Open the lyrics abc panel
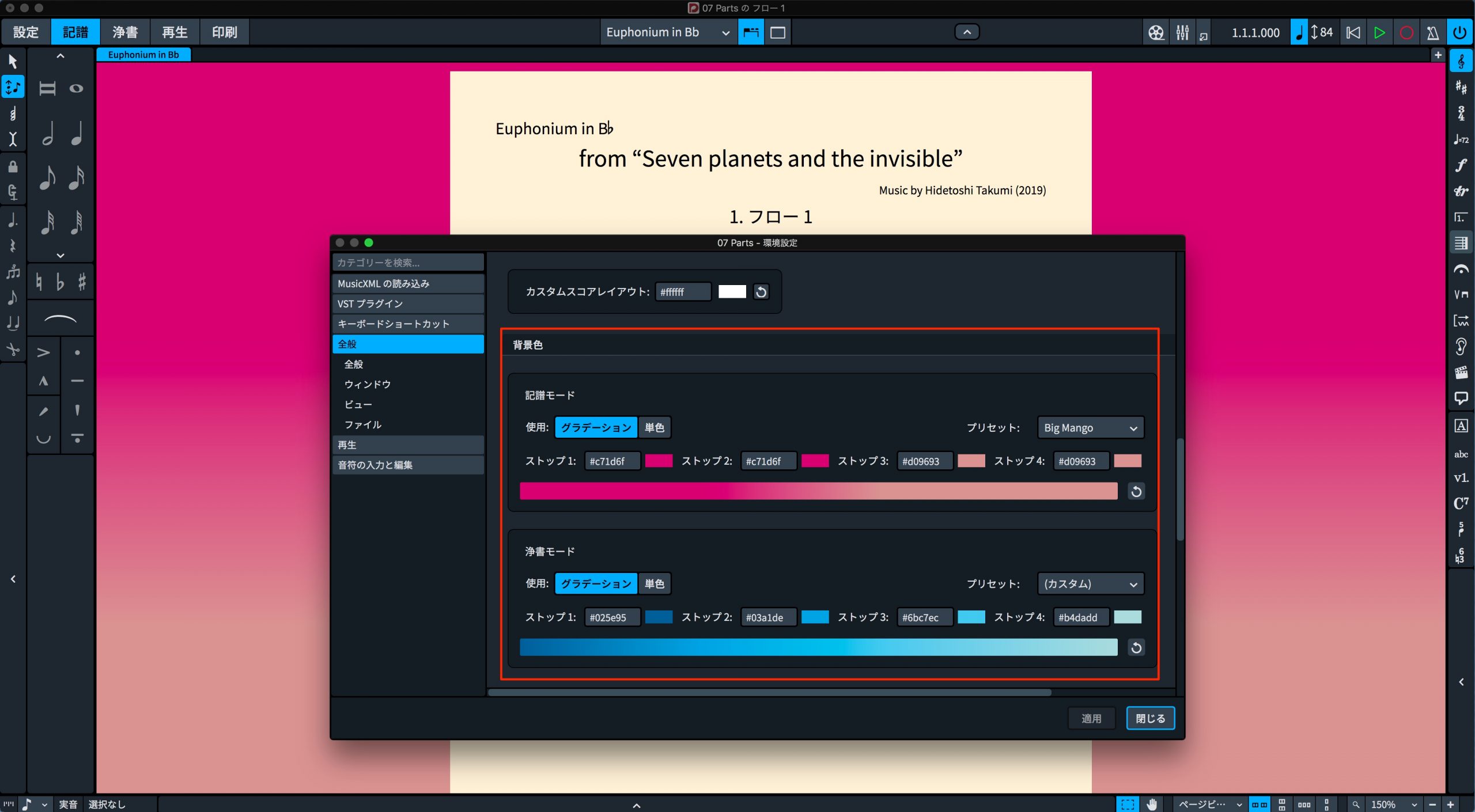Viewport: 1475px width, 812px height. [x=1461, y=454]
